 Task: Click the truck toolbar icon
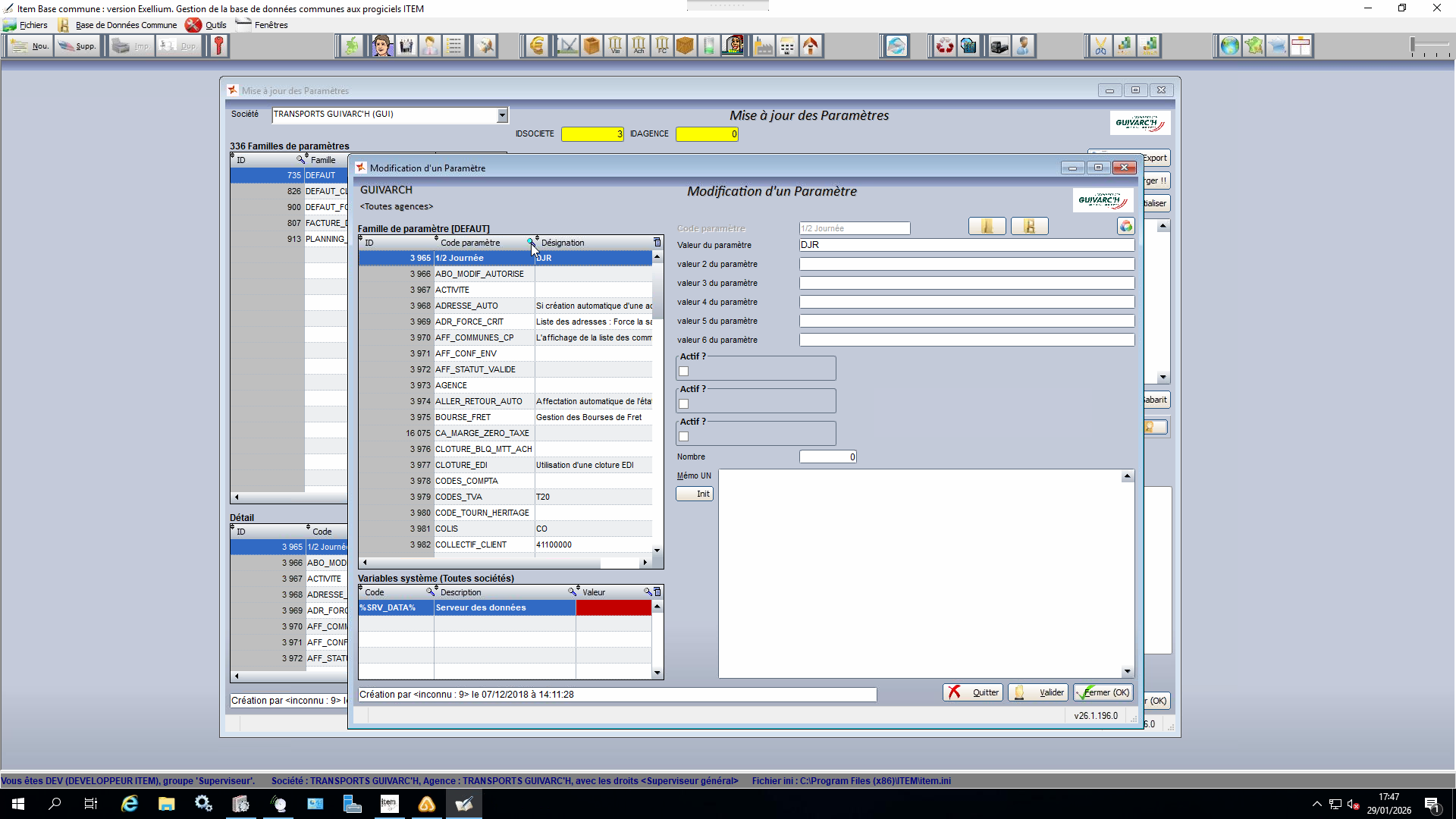pos(999,46)
